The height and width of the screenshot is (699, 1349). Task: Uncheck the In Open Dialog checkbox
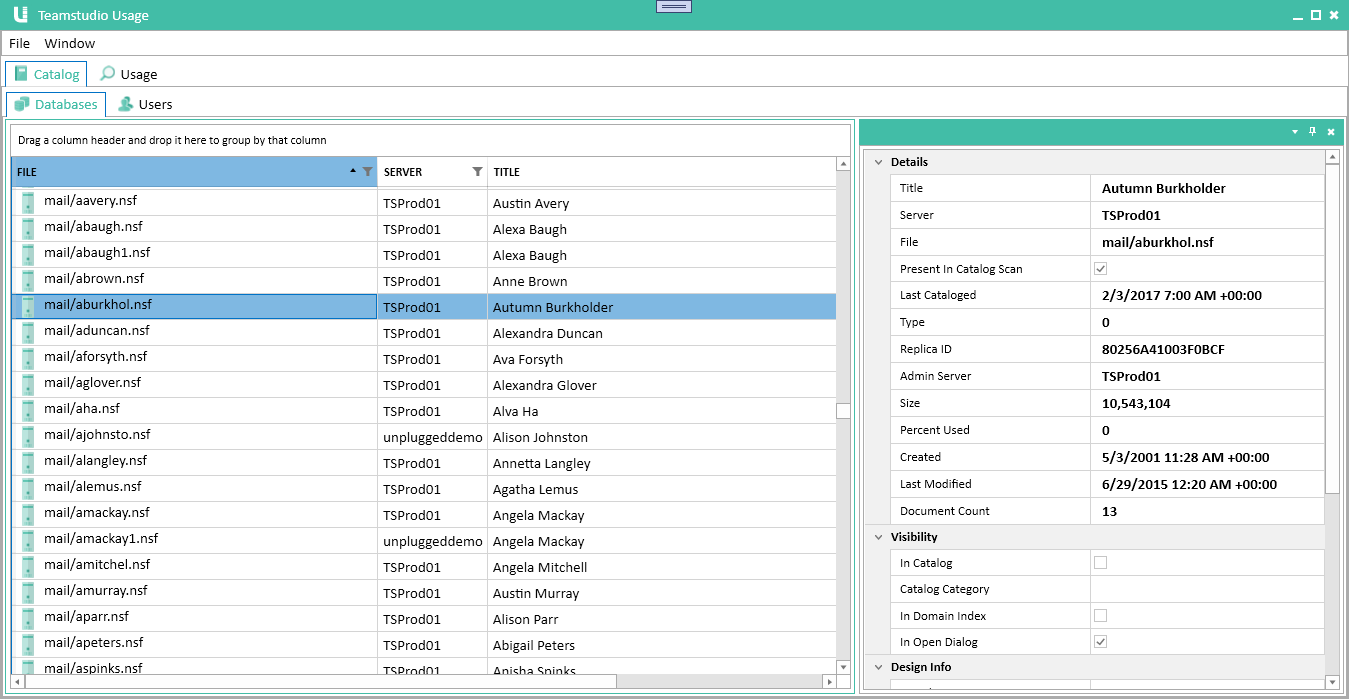(x=1100, y=641)
